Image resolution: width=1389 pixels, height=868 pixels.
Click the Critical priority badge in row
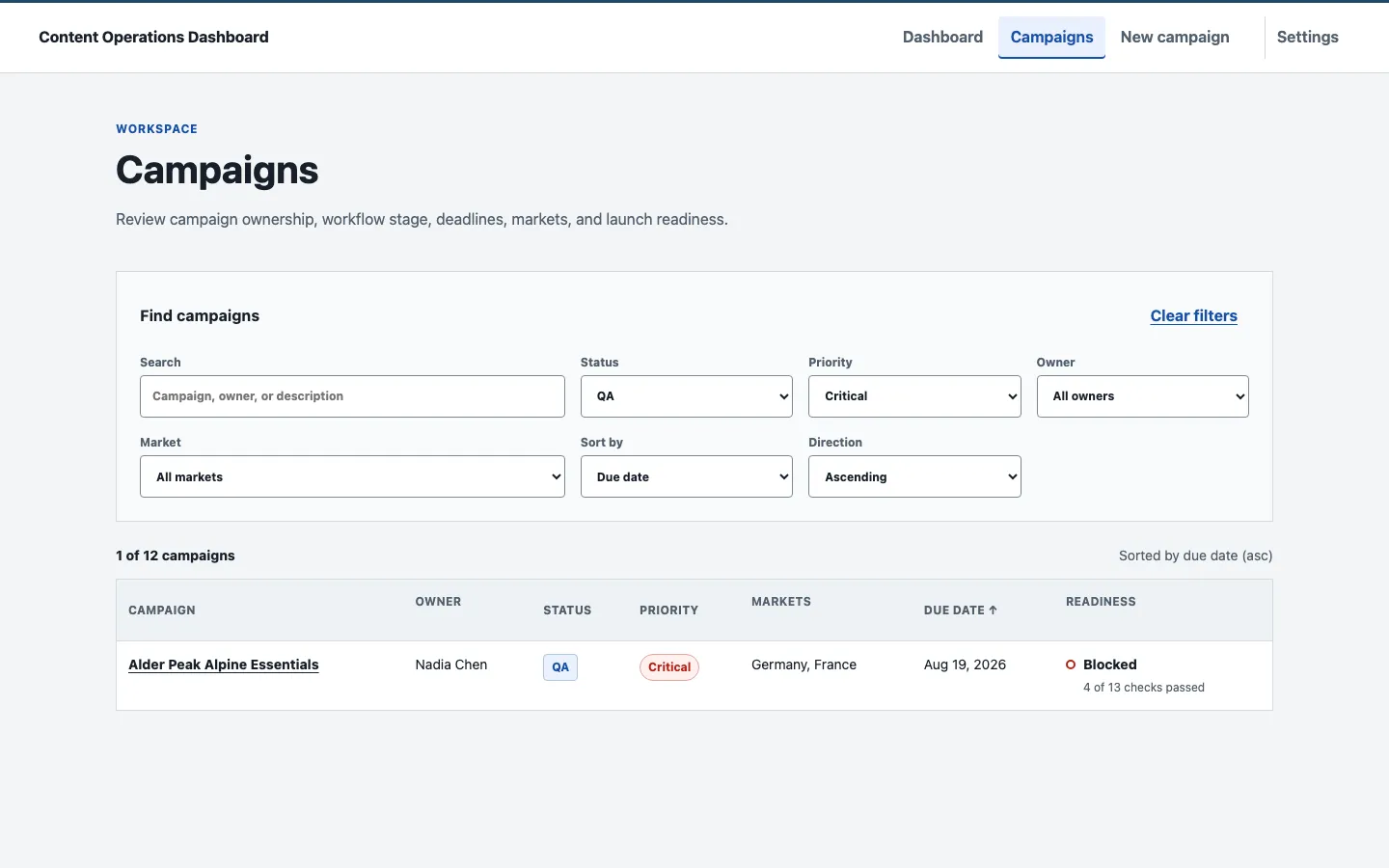point(669,667)
